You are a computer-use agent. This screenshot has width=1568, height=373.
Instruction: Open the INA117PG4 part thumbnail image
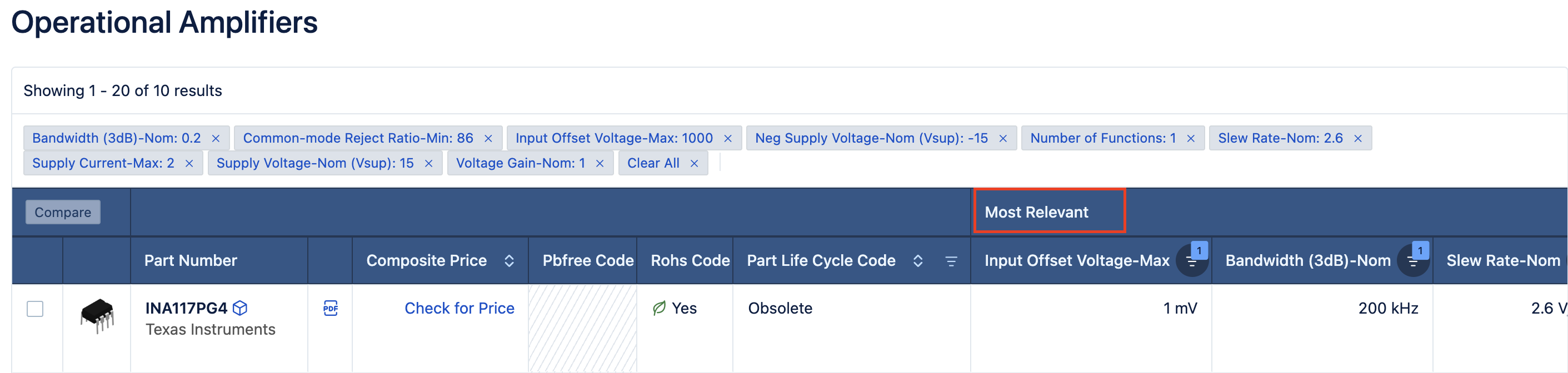click(97, 315)
